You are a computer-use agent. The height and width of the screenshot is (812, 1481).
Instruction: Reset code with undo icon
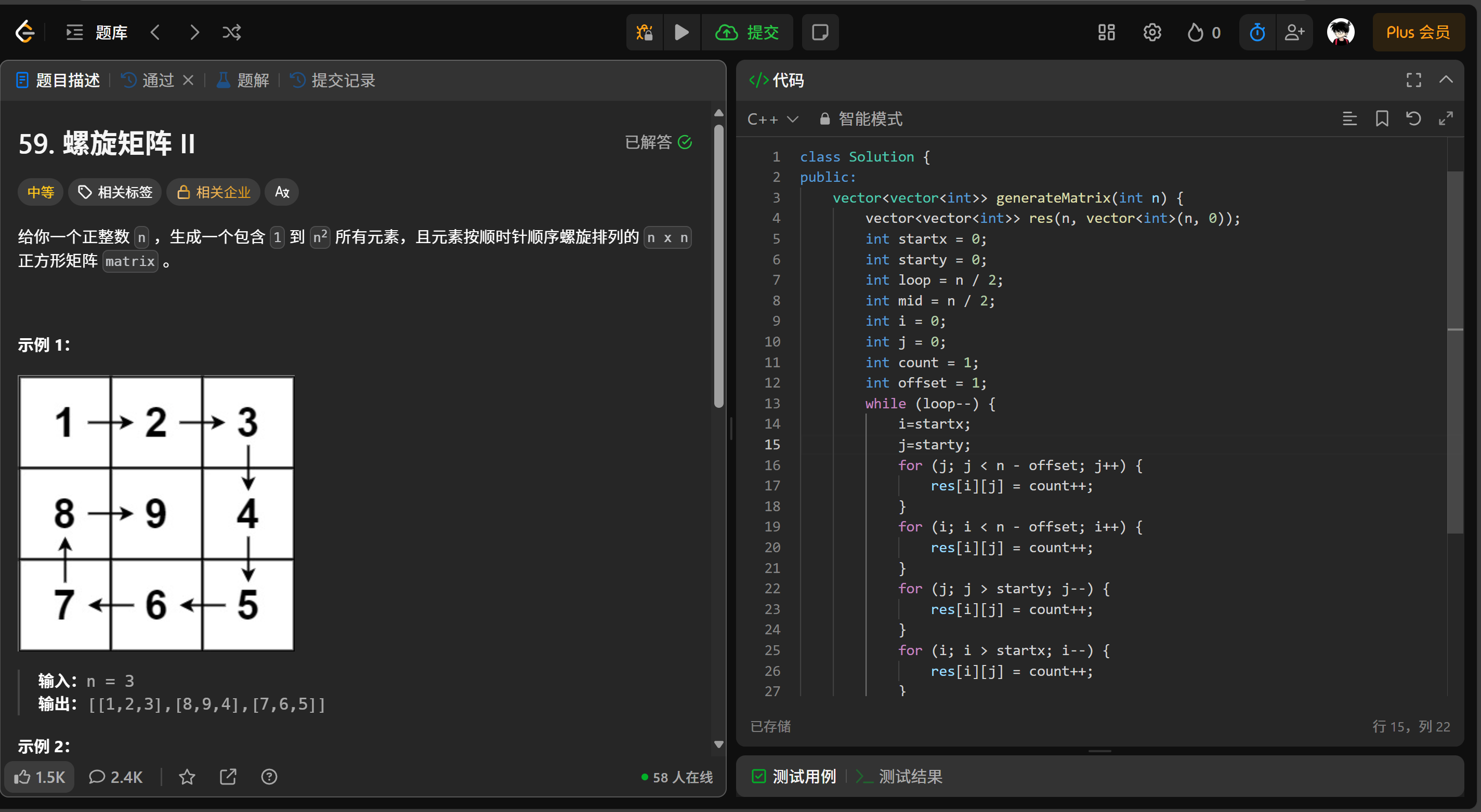[x=1413, y=119]
